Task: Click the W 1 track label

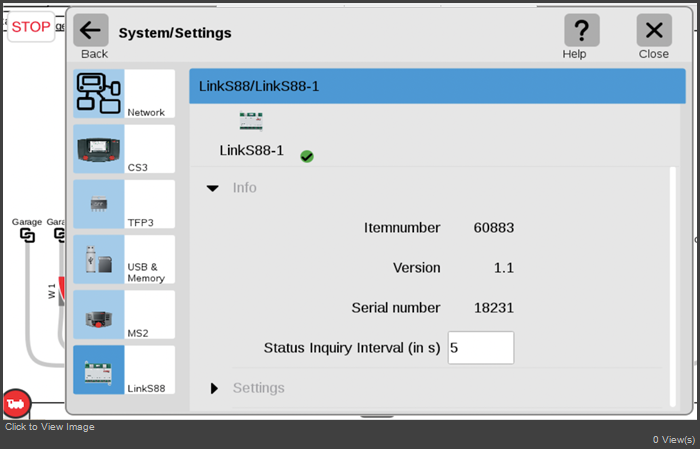Action: (x=52, y=291)
